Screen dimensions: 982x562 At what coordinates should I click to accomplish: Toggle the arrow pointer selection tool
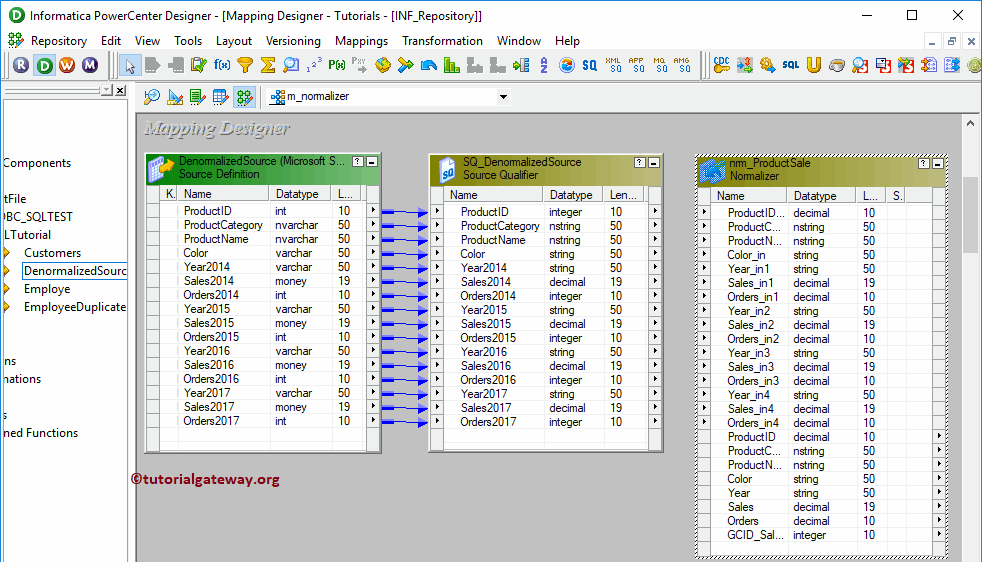point(129,65)
